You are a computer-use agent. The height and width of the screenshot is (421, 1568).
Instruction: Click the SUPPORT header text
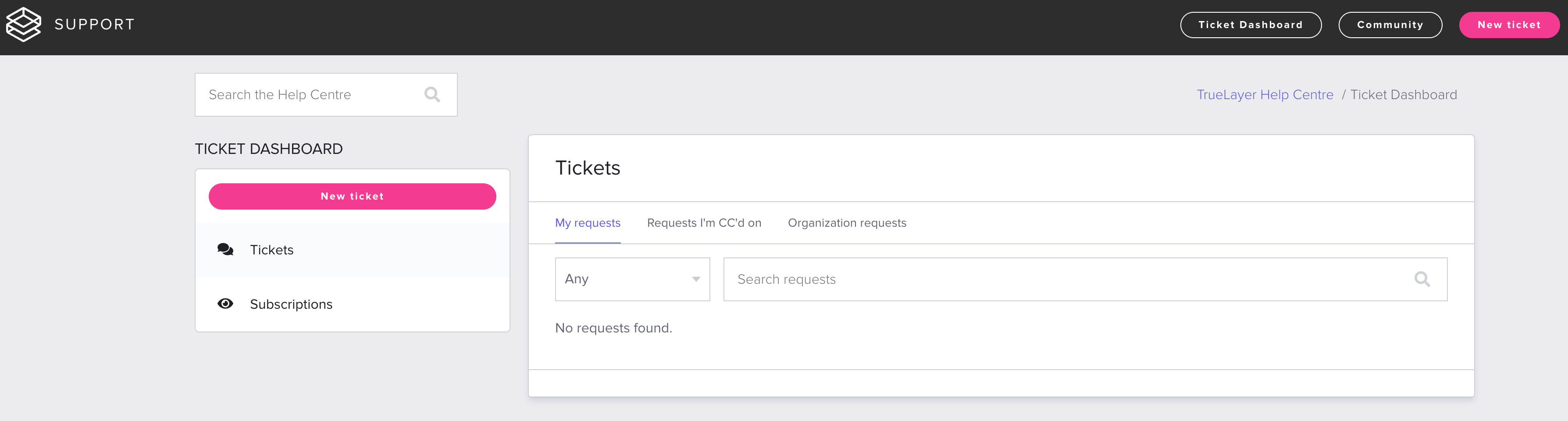(94, 24)
